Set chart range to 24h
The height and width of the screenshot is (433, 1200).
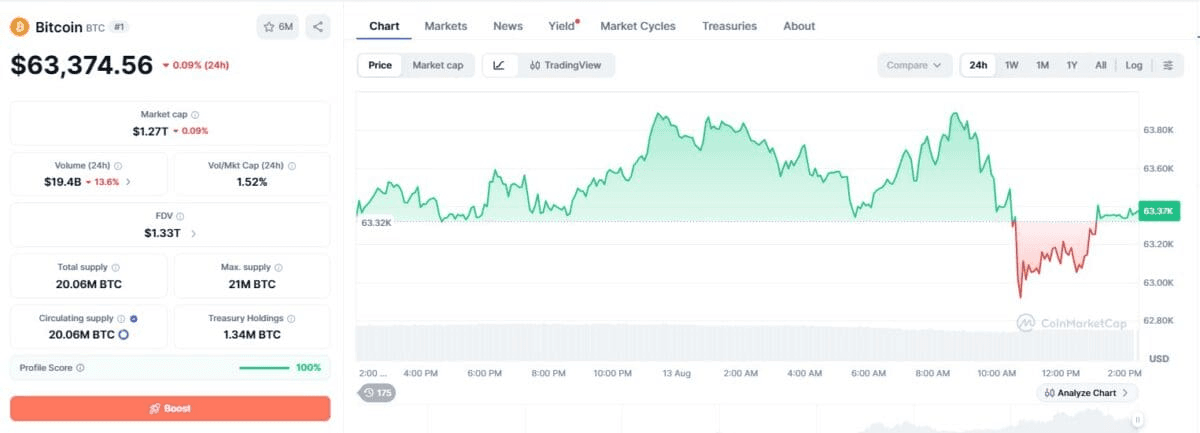[978, 65]
